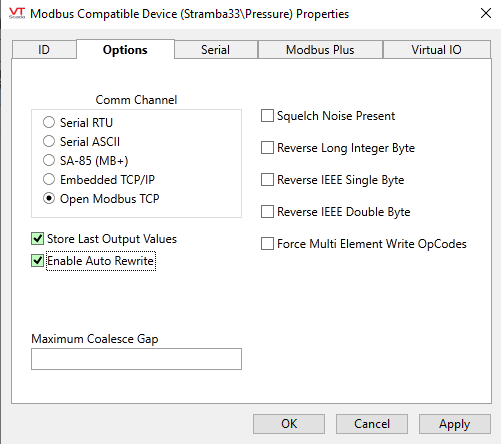Open the Serial tab

tap(216, 50)
